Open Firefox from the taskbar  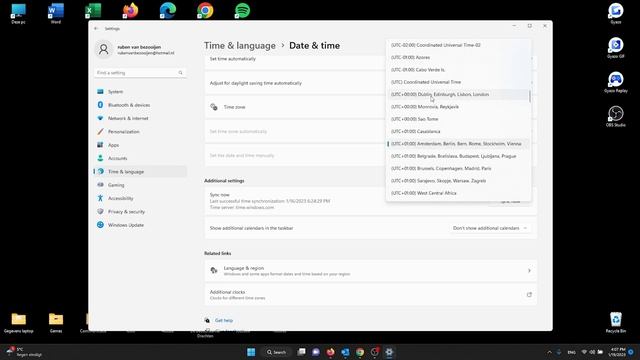(331, 352)
